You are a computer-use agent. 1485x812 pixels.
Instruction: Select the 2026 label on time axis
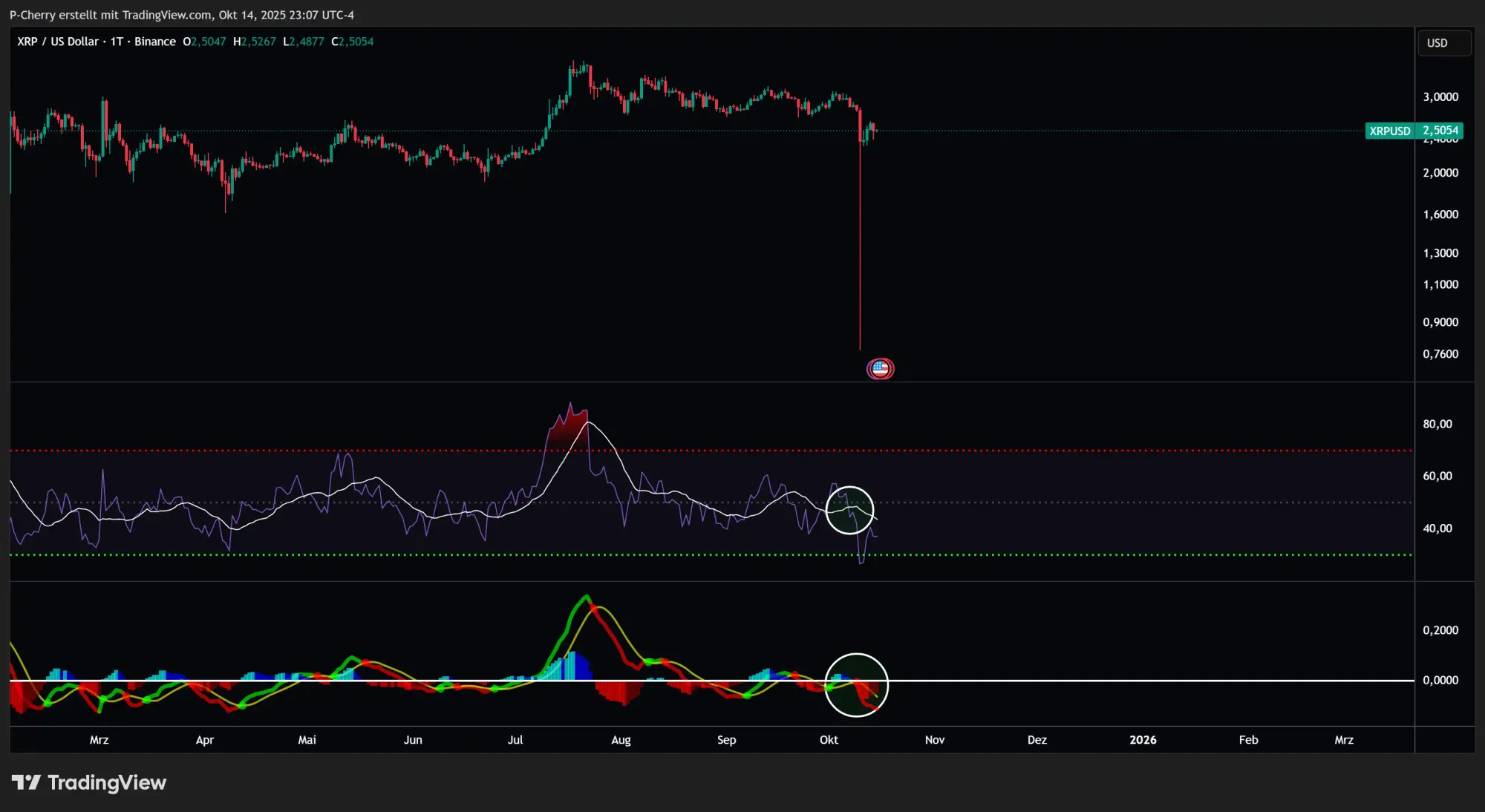tap(1142, 740)
